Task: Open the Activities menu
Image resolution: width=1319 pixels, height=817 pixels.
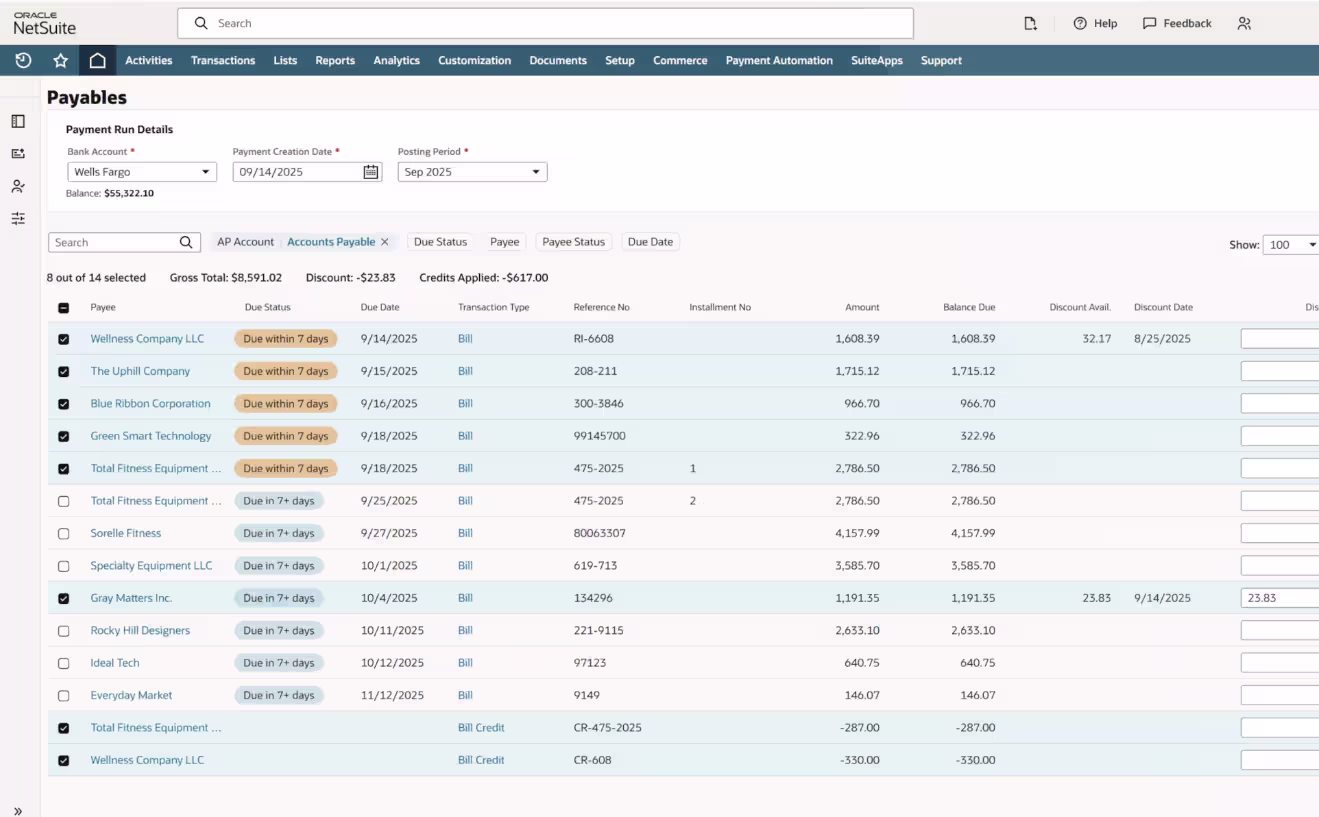Action: pyautogui.click(x=149, y=60)
